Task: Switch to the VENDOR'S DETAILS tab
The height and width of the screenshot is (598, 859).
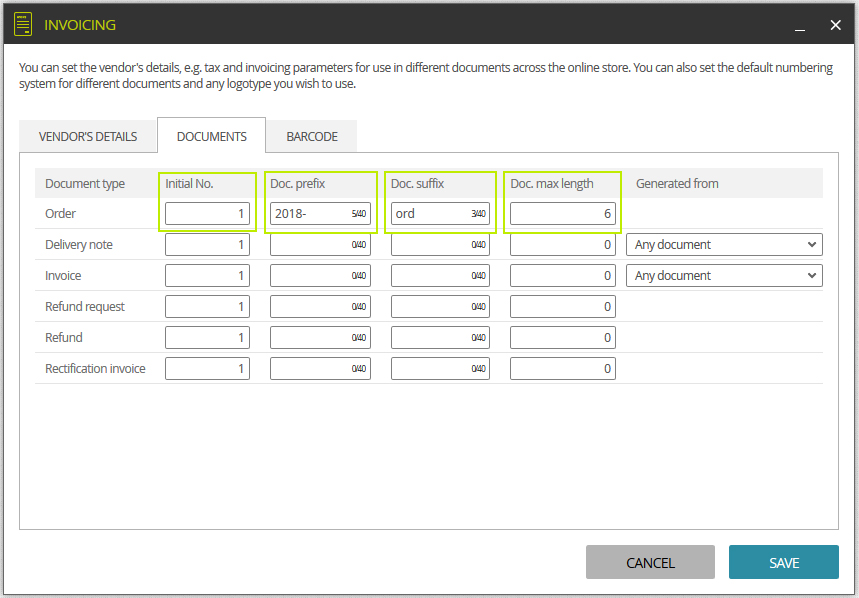Action: (x=87, y=136)
